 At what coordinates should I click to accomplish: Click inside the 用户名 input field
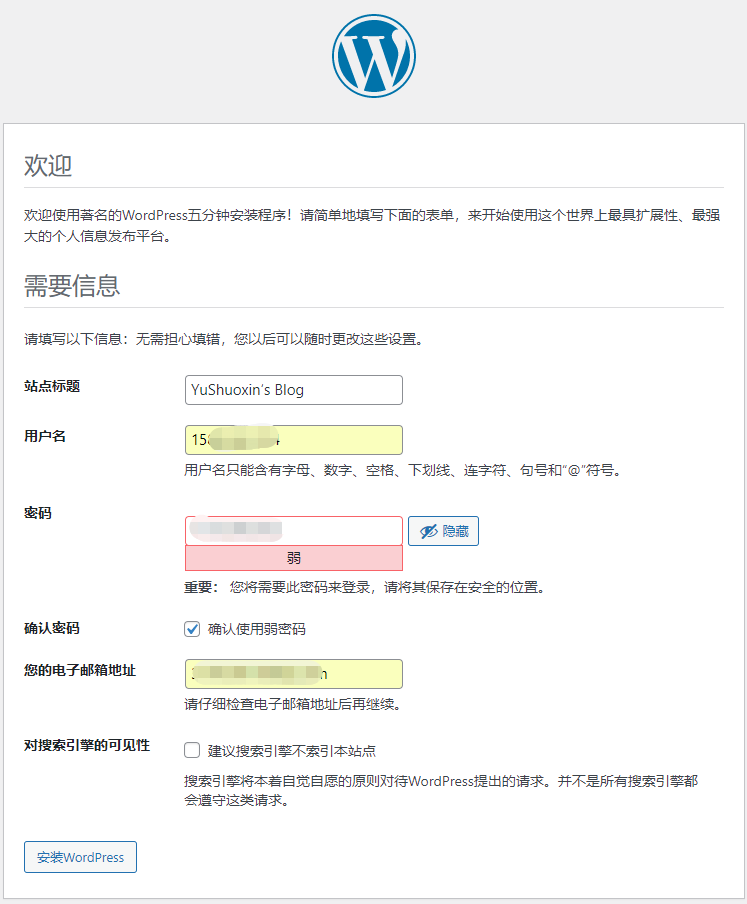(293, 440)
